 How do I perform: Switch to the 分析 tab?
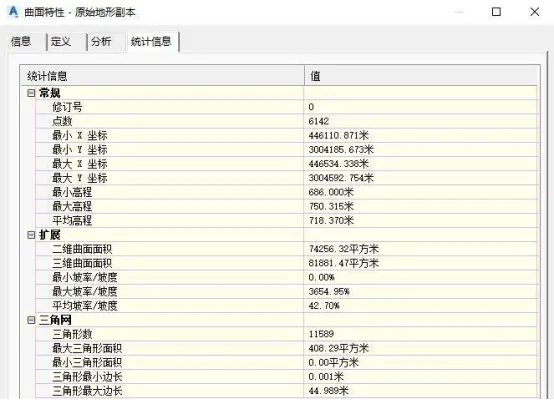point(101,42)
